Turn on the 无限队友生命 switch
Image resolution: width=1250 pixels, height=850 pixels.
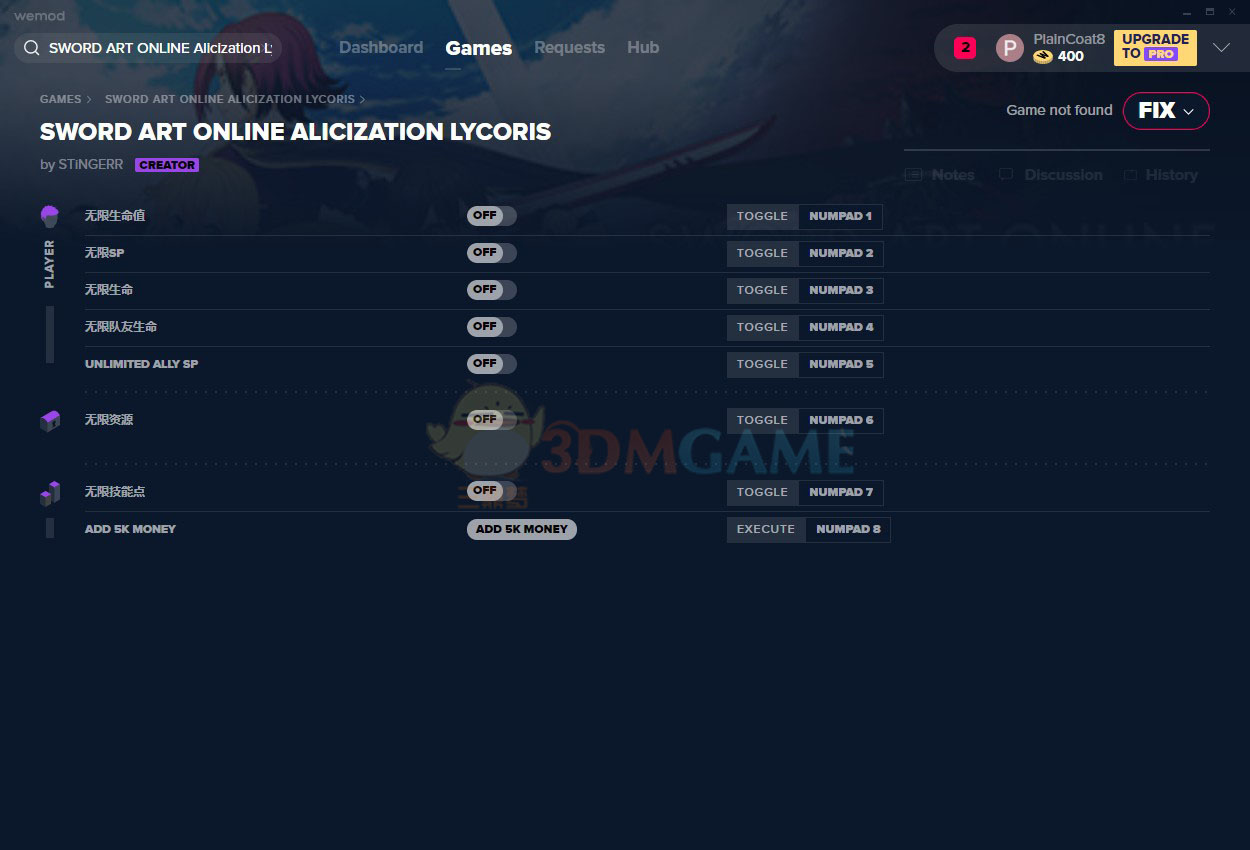pos(491,327)
